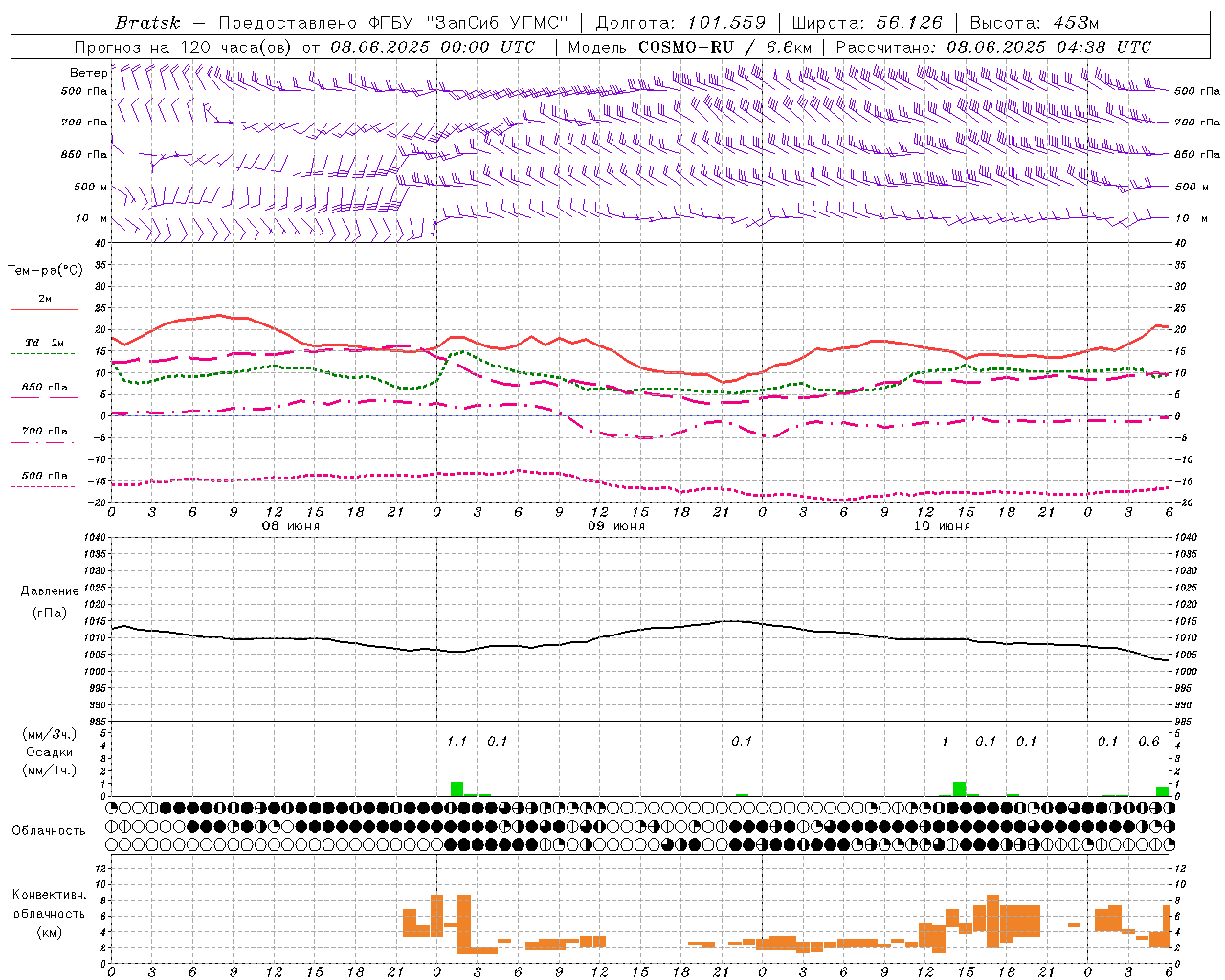Viewport: 1225px width, 980px height.
Task: Click the Модель COSMO-RU / 6.6км label
Action: pos(689,47)
